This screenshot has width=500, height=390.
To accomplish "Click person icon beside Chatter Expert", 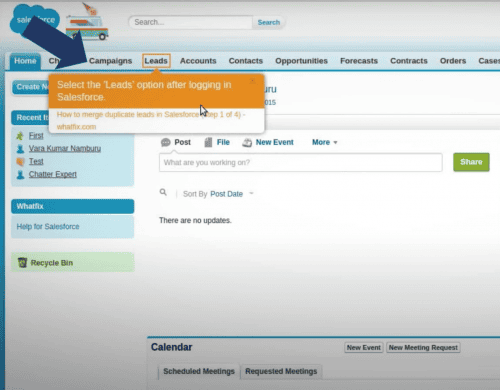I will pyautogui.click(x=20, y=175).
